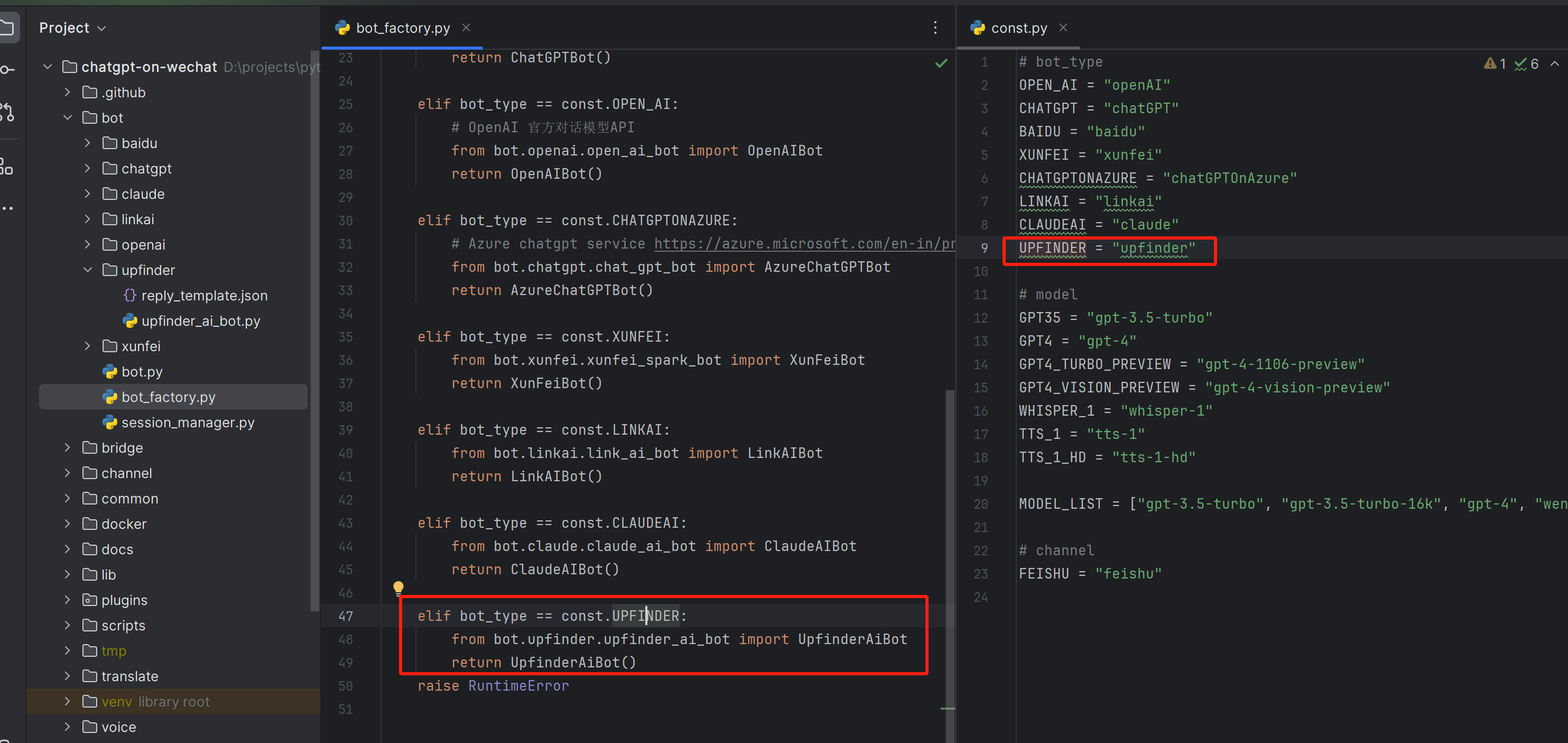Click the GPT4_TURBO_PREVIEW constant
1568x743 pixels.
[x=1095, y=365]
